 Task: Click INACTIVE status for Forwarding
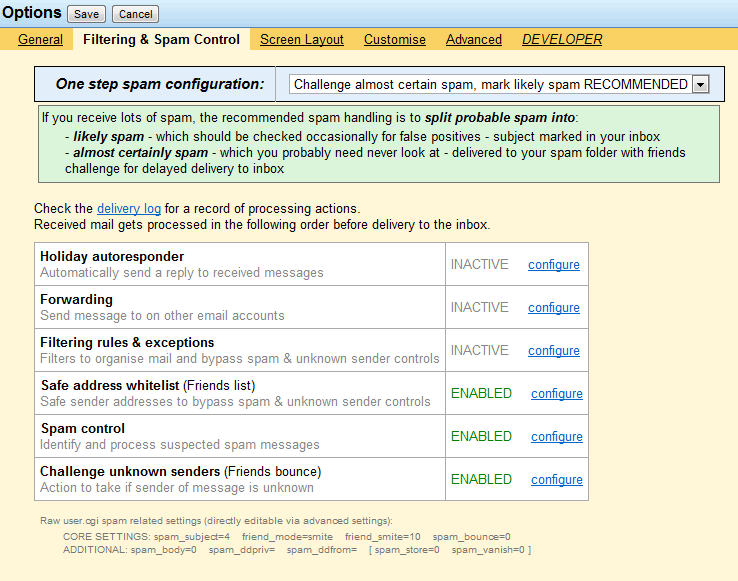coord(479,308)
